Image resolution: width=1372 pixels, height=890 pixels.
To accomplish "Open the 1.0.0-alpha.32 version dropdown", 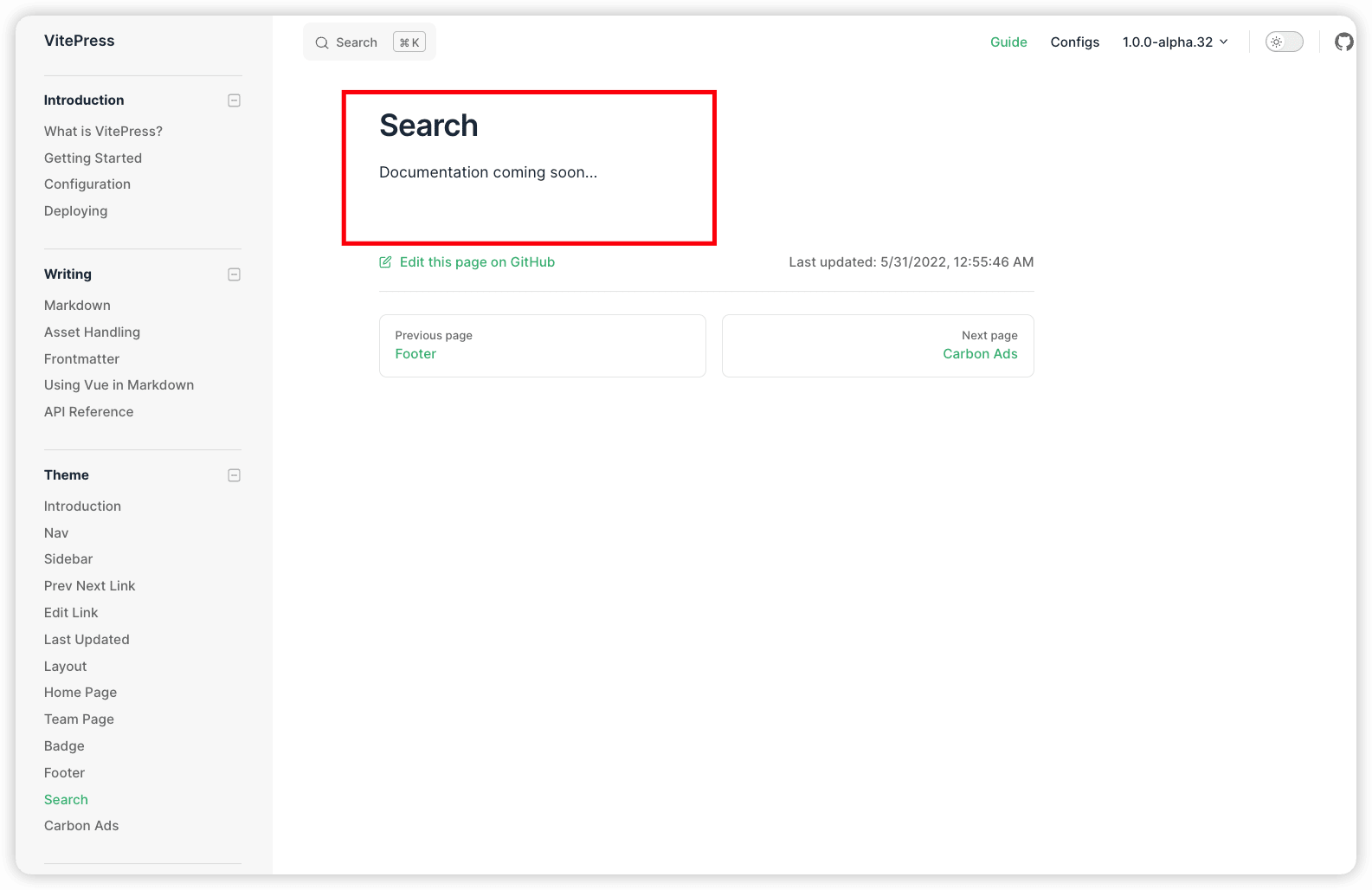I will (x=1175, y=42).
